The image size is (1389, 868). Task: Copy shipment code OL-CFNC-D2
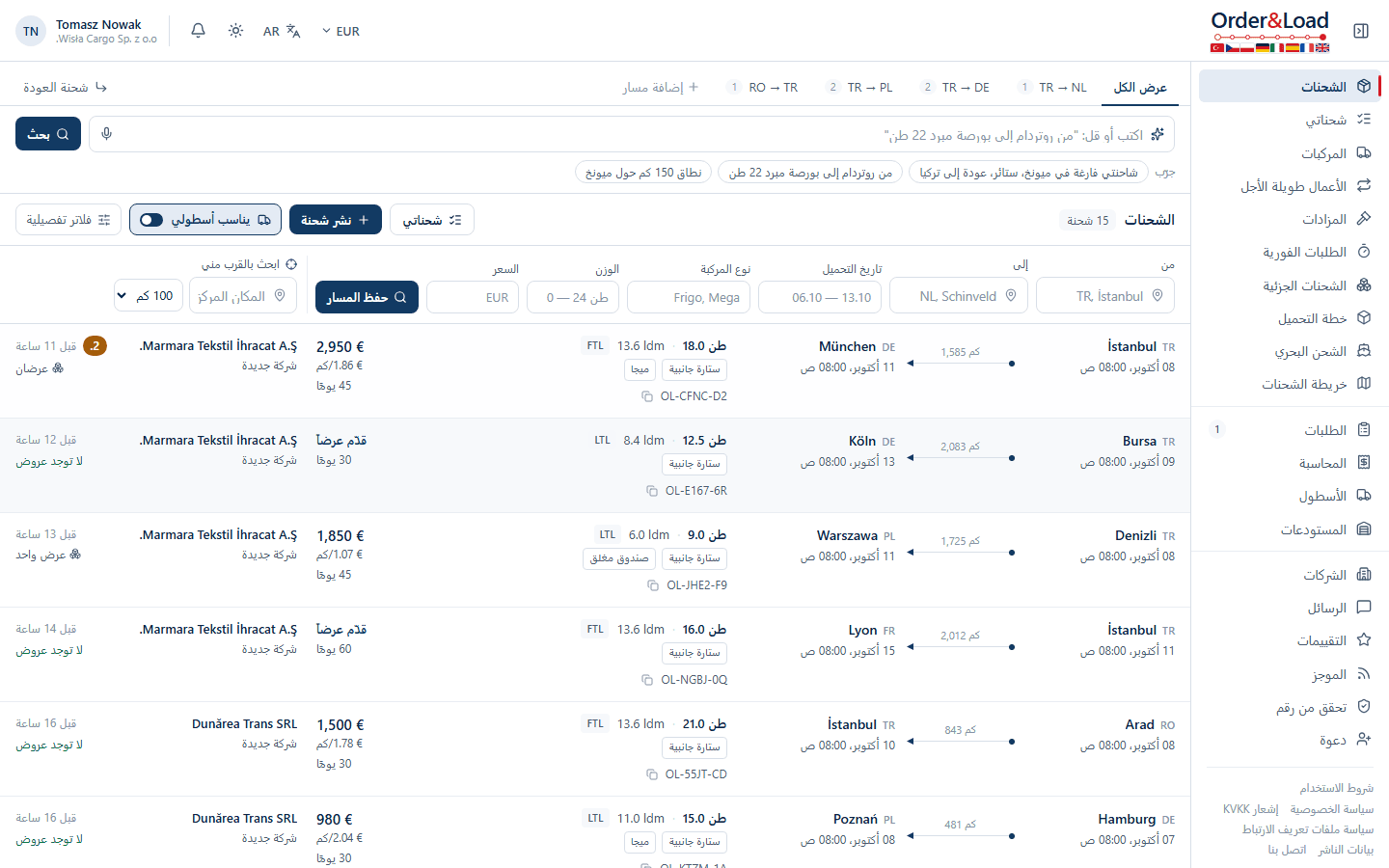click(x=647, y=396)
